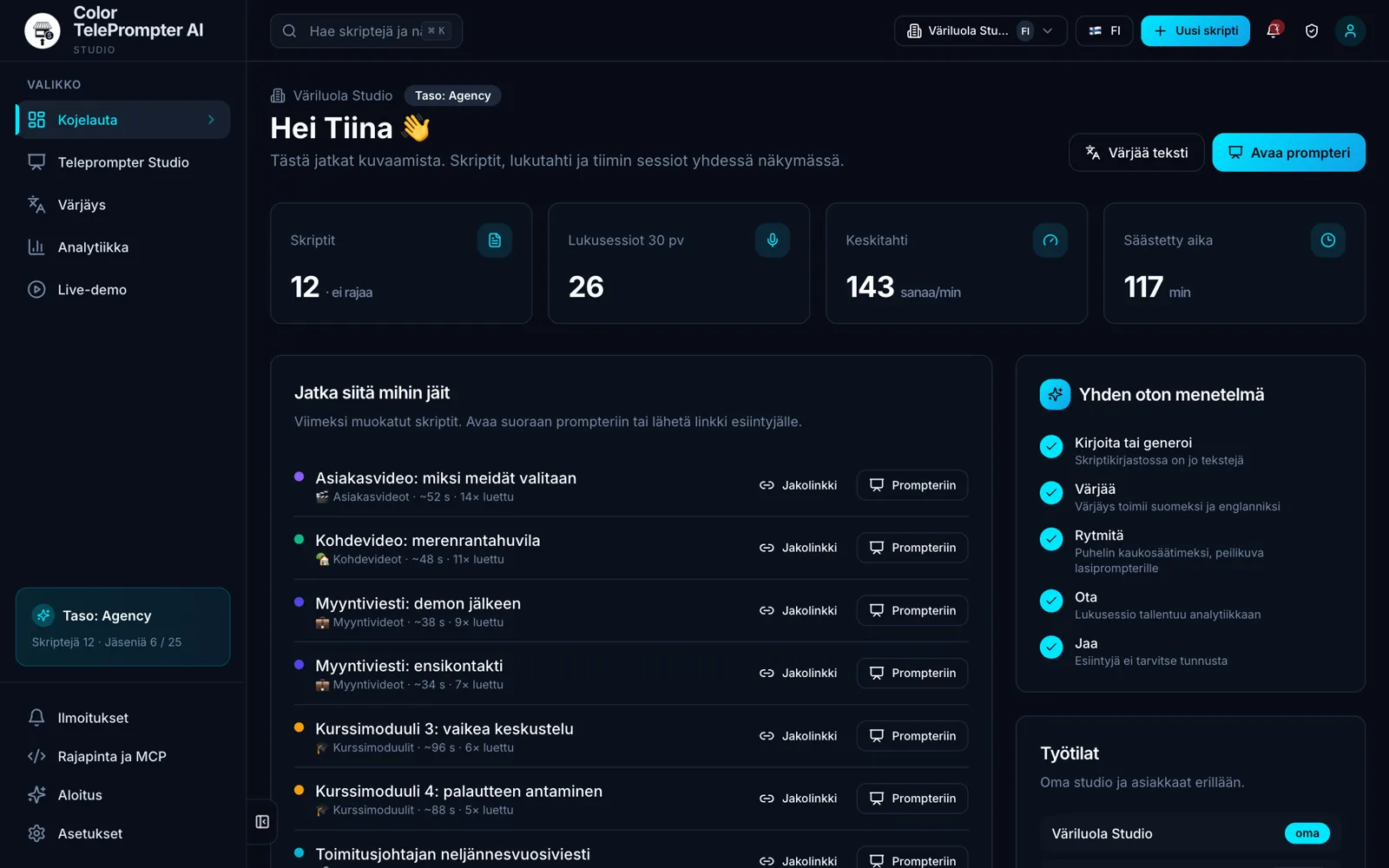
Task: Click the search magnifier icon
Action: pos(290,31)
